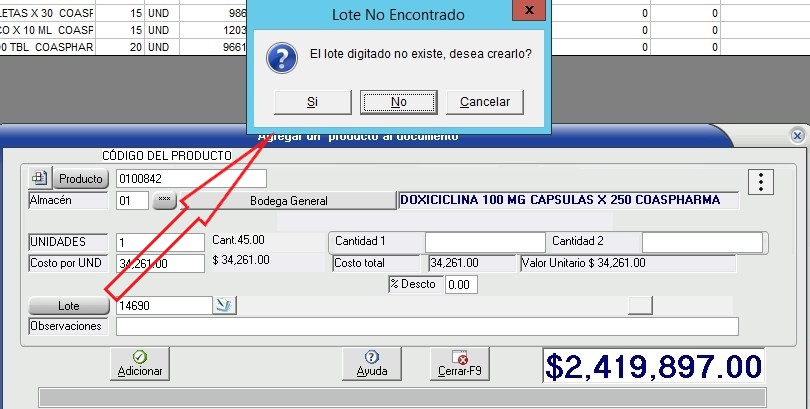Image resolution: width=810 pixels, height=409 pixels.
Task: Click Cerrar-F9 to close the form
Action: point(459,364)
